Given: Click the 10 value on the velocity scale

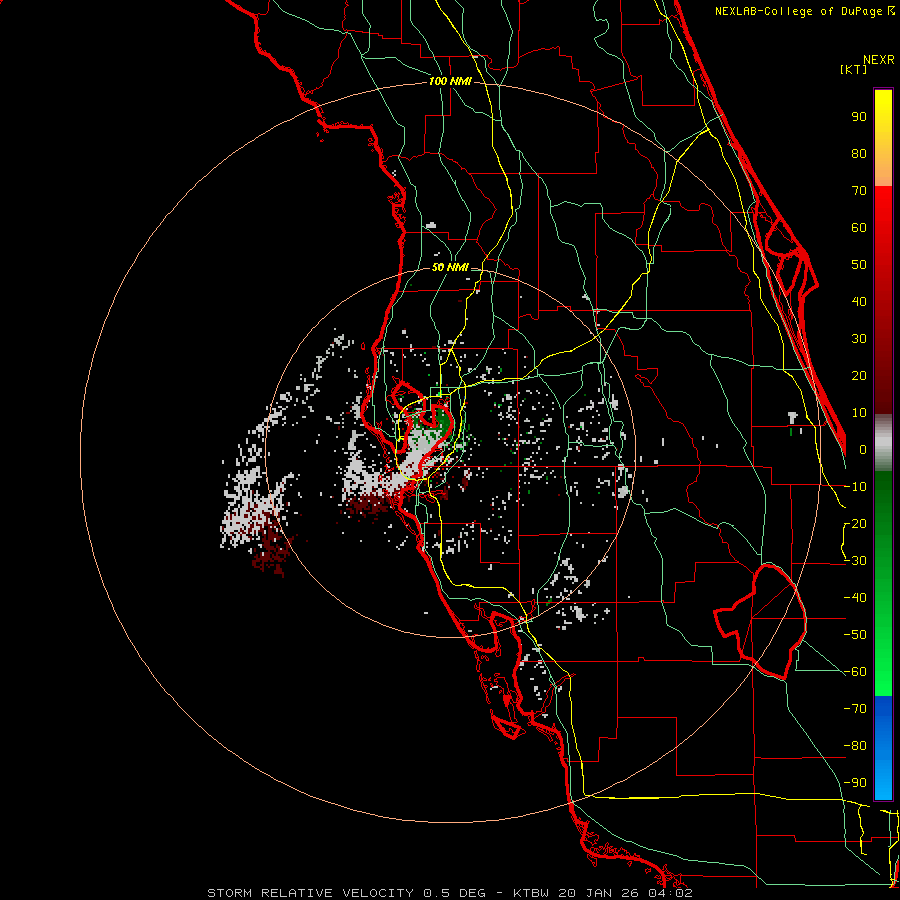Looking at the screenshot, I should click(859, 413).
